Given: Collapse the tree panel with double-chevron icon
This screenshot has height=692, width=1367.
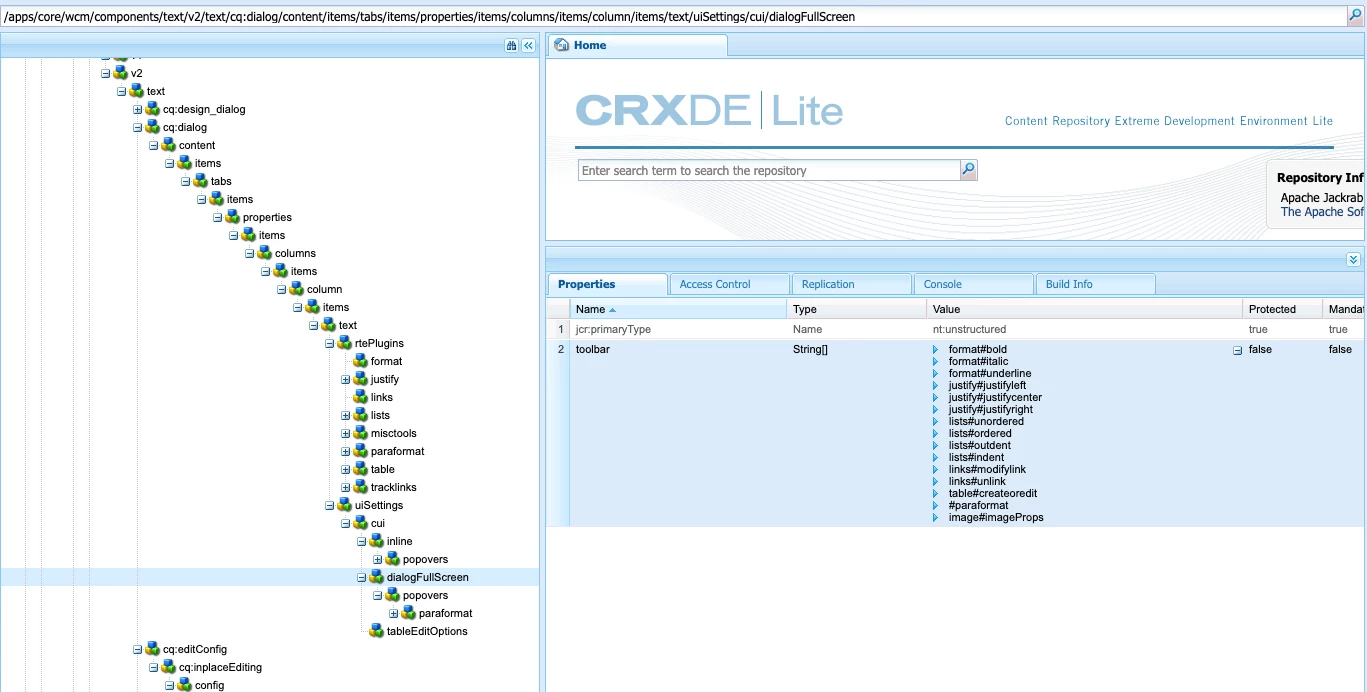Looking at the screenshot, I should (528, 45).
